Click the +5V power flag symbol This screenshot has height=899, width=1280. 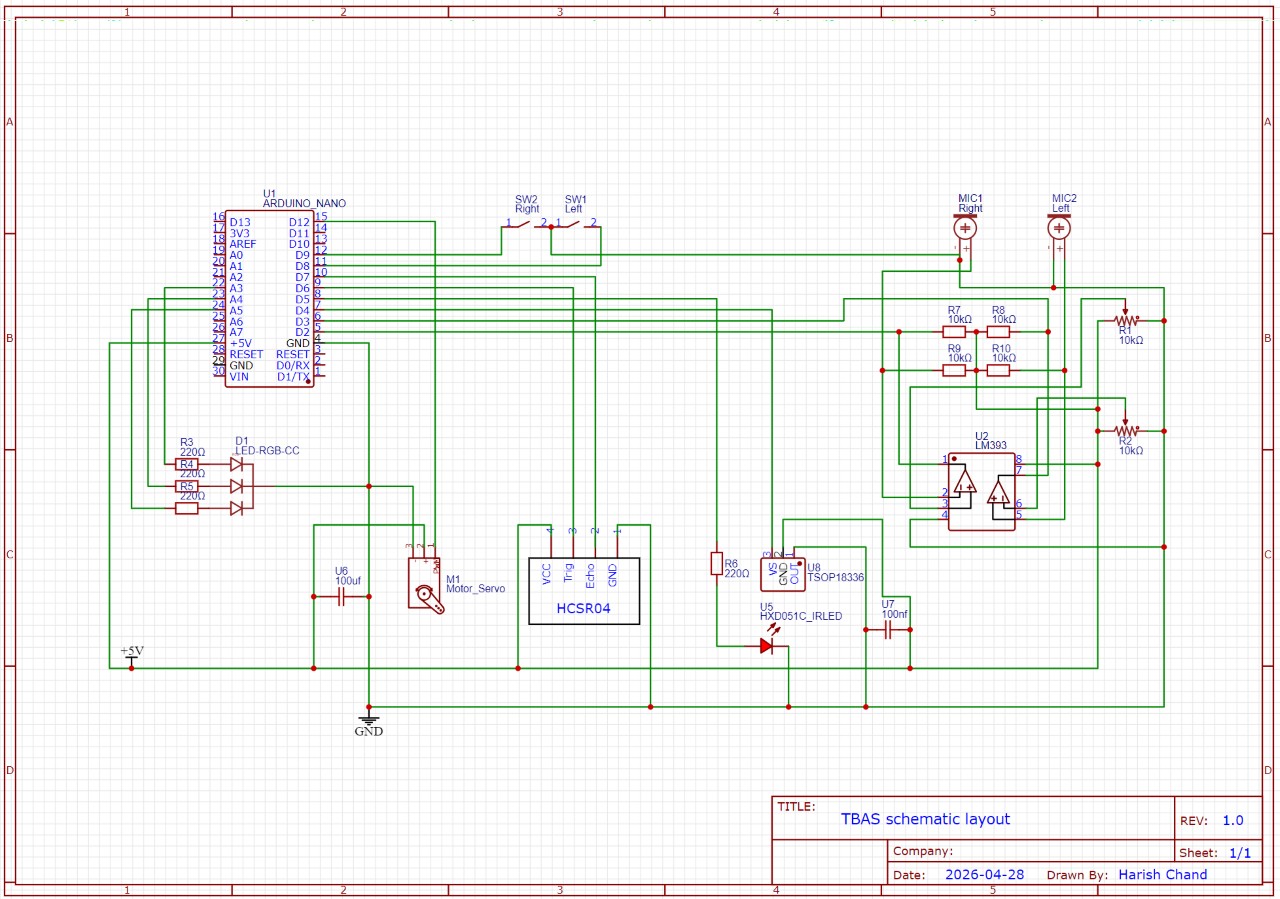(x=132, y=656)
